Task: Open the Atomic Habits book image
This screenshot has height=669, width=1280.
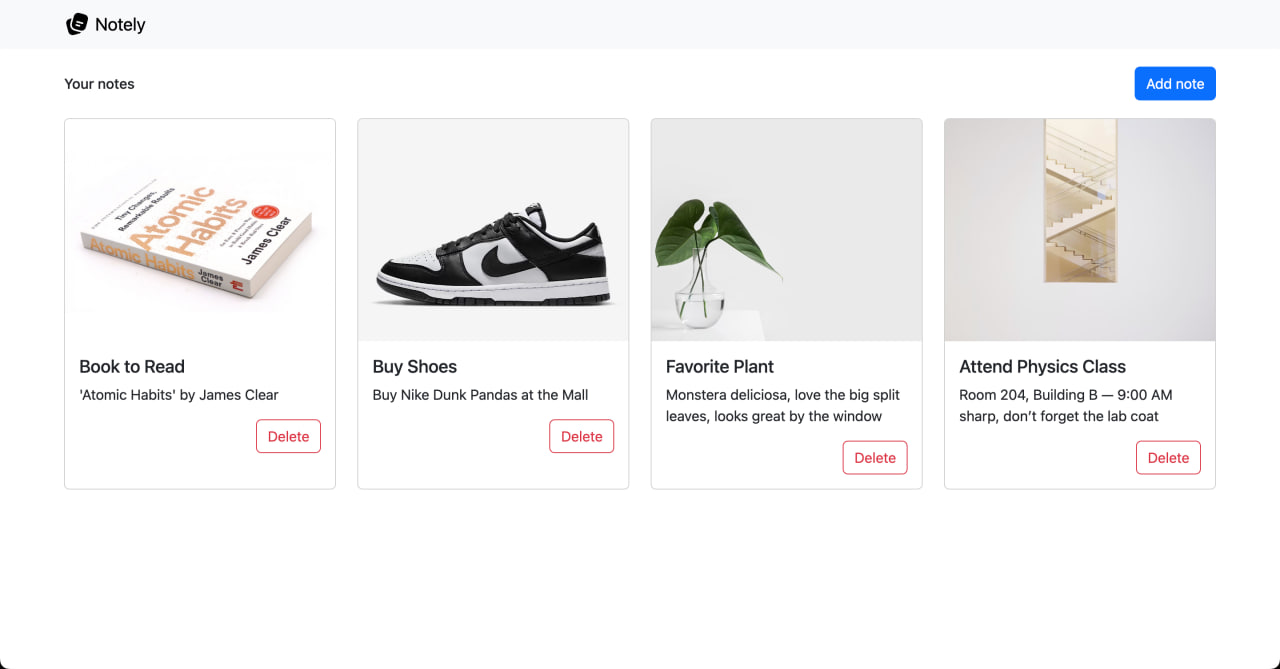Action: tap(200, 230)
